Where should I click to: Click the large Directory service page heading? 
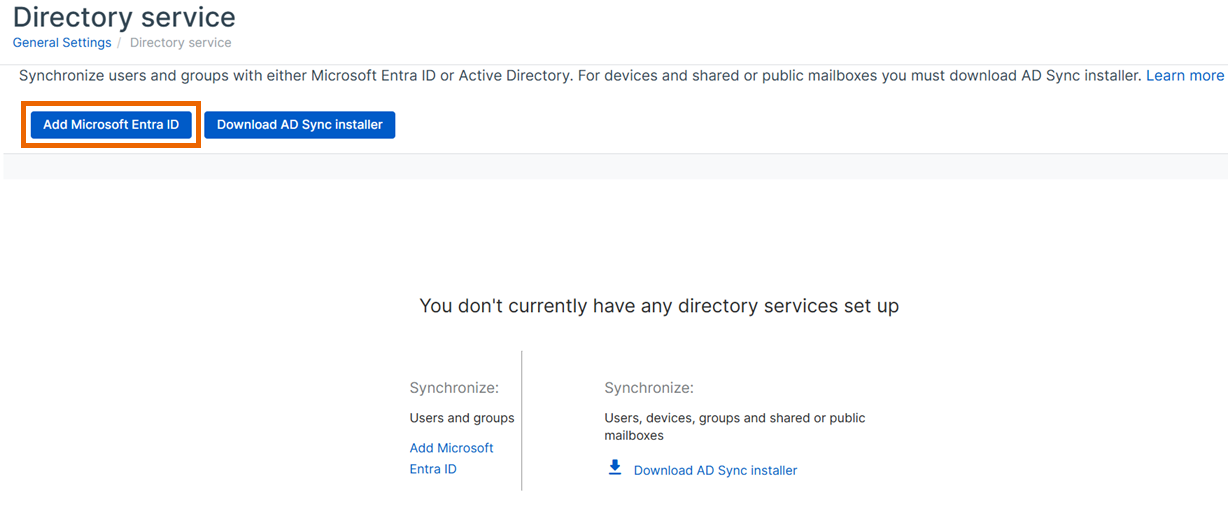[x=124, y=17]
